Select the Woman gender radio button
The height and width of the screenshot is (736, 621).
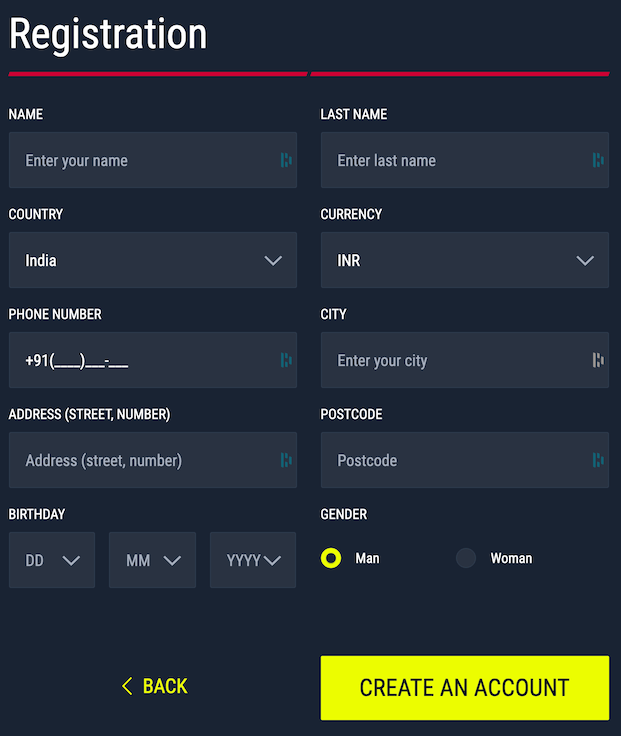(x=466, y=558)
